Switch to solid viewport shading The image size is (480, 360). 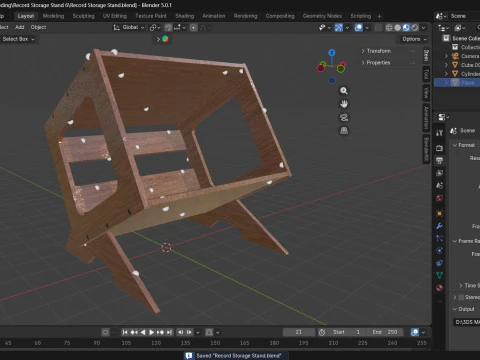pos(398,27)
